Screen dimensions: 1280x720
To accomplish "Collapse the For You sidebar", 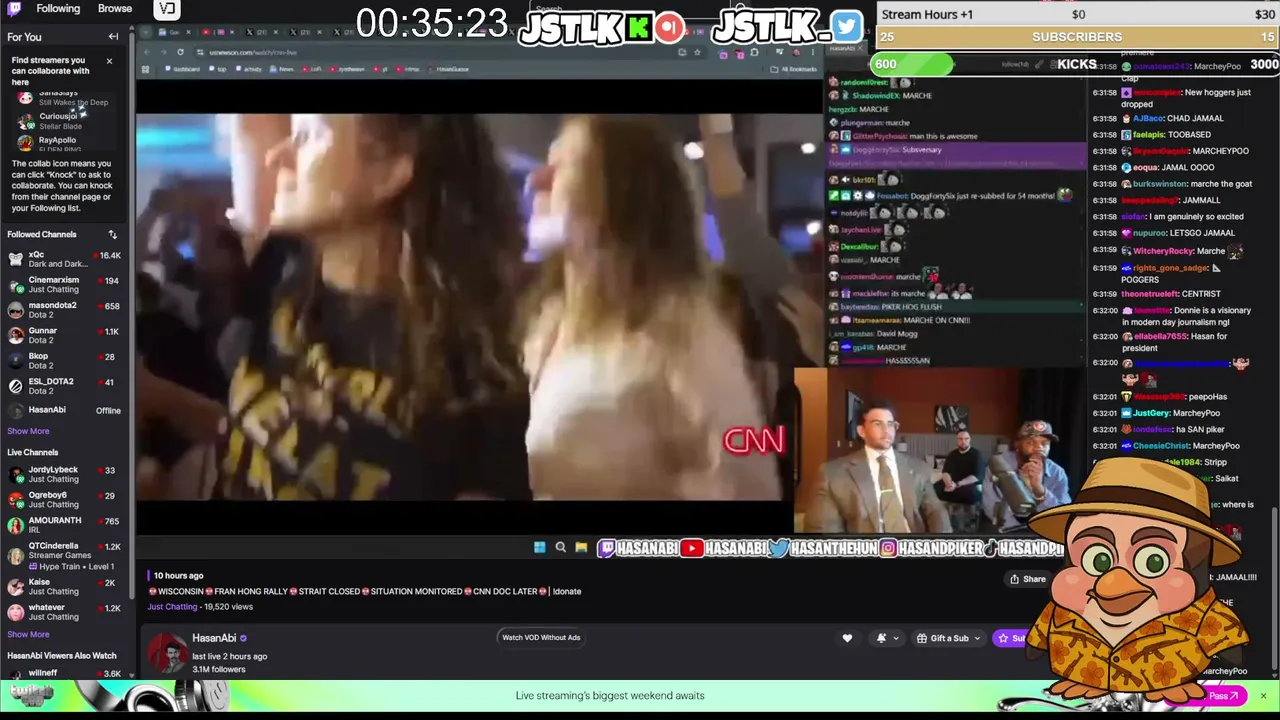I will coord(113,37).
